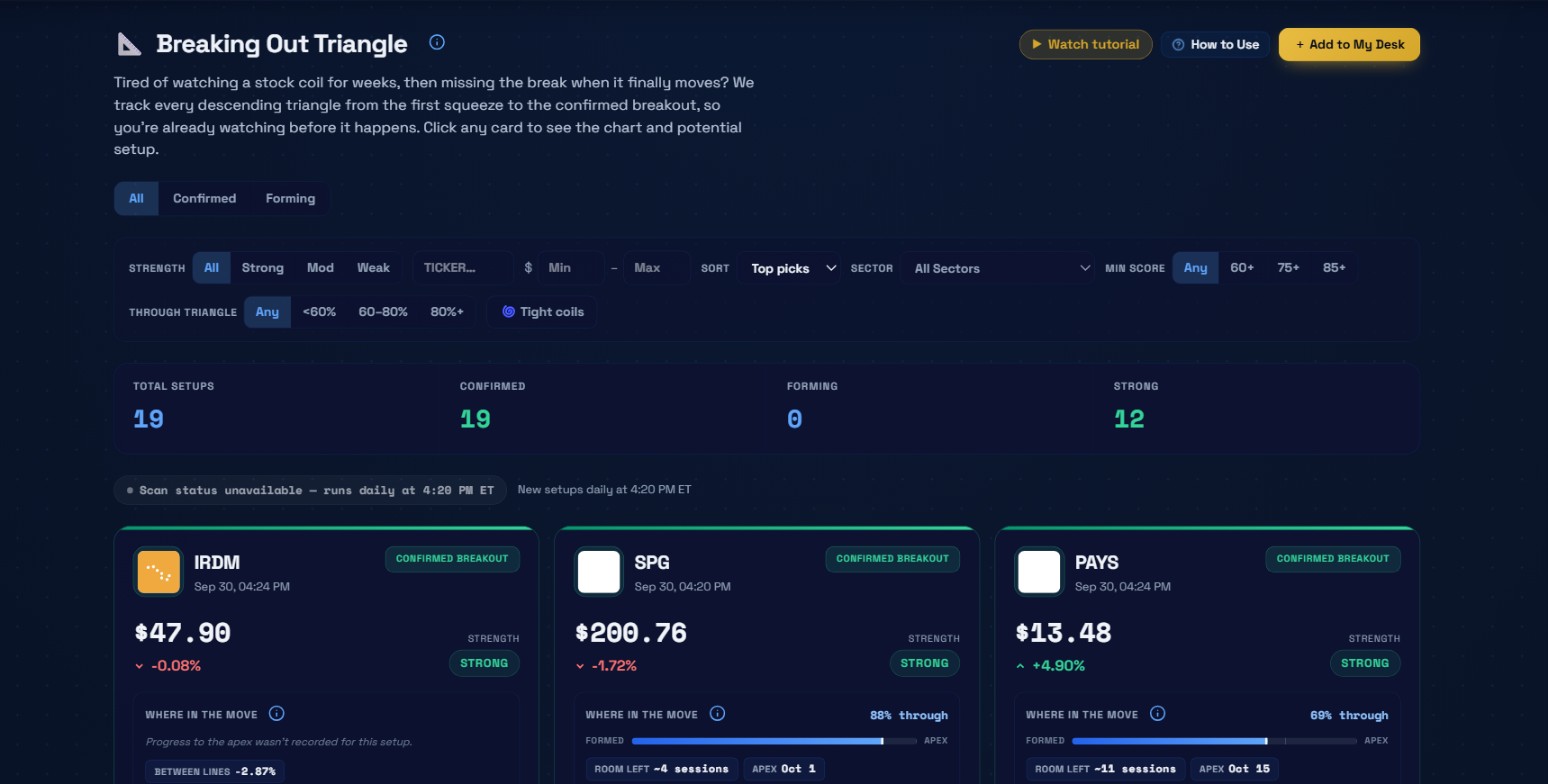
Task: Click the Min price input
Action: click(x=571, y=268)
